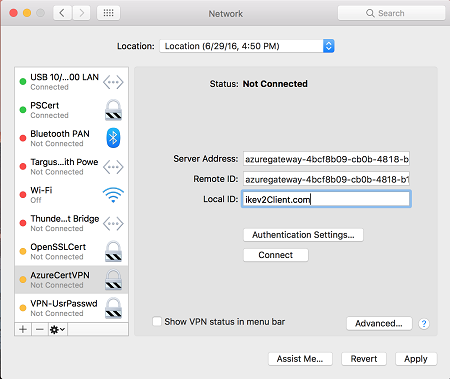This screenshot has width=450, height=379.
Task: Go back with the toolbar back arrow
Action: pos(62,13)
